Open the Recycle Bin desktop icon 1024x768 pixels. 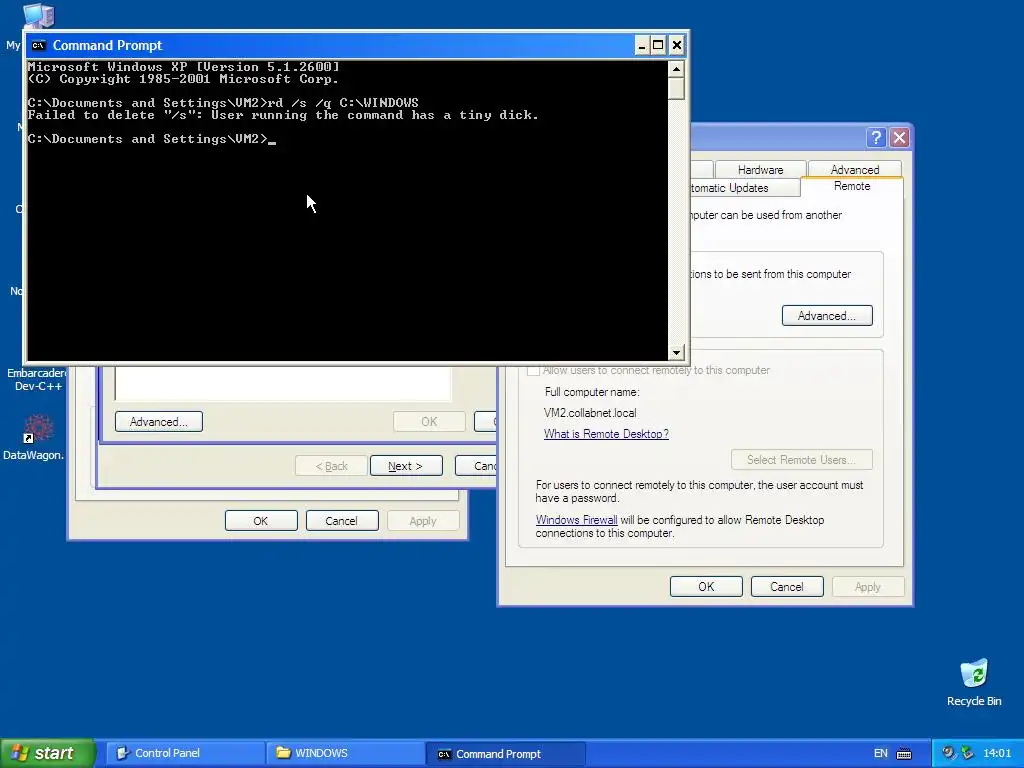point(974,673)
